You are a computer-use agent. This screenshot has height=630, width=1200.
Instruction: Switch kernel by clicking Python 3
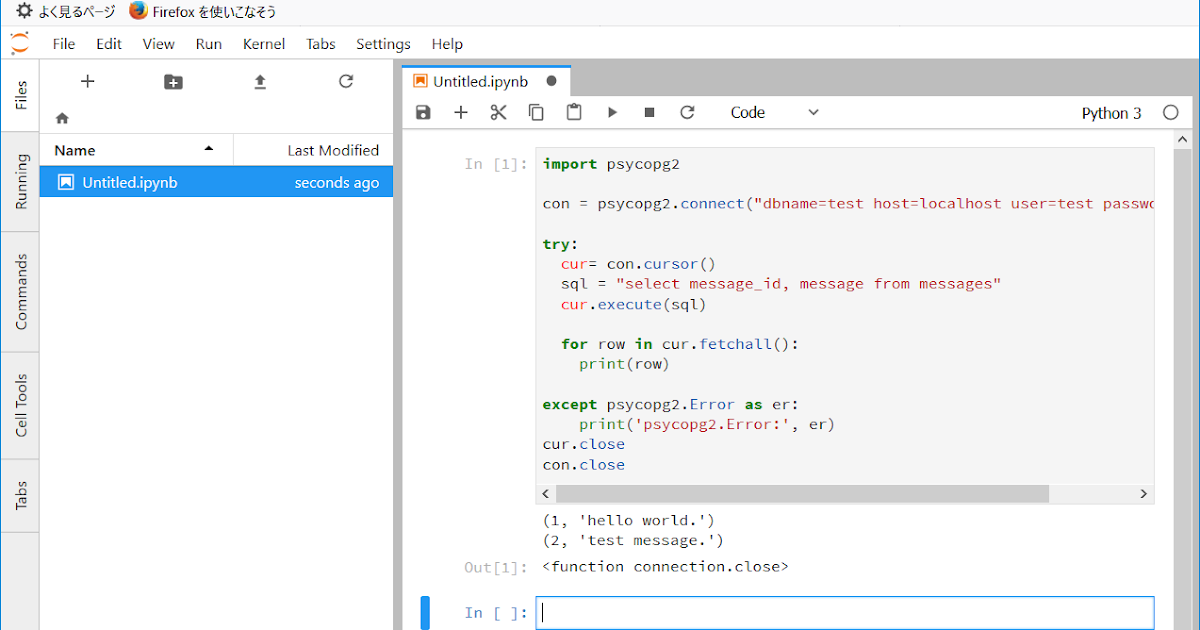1111,113
